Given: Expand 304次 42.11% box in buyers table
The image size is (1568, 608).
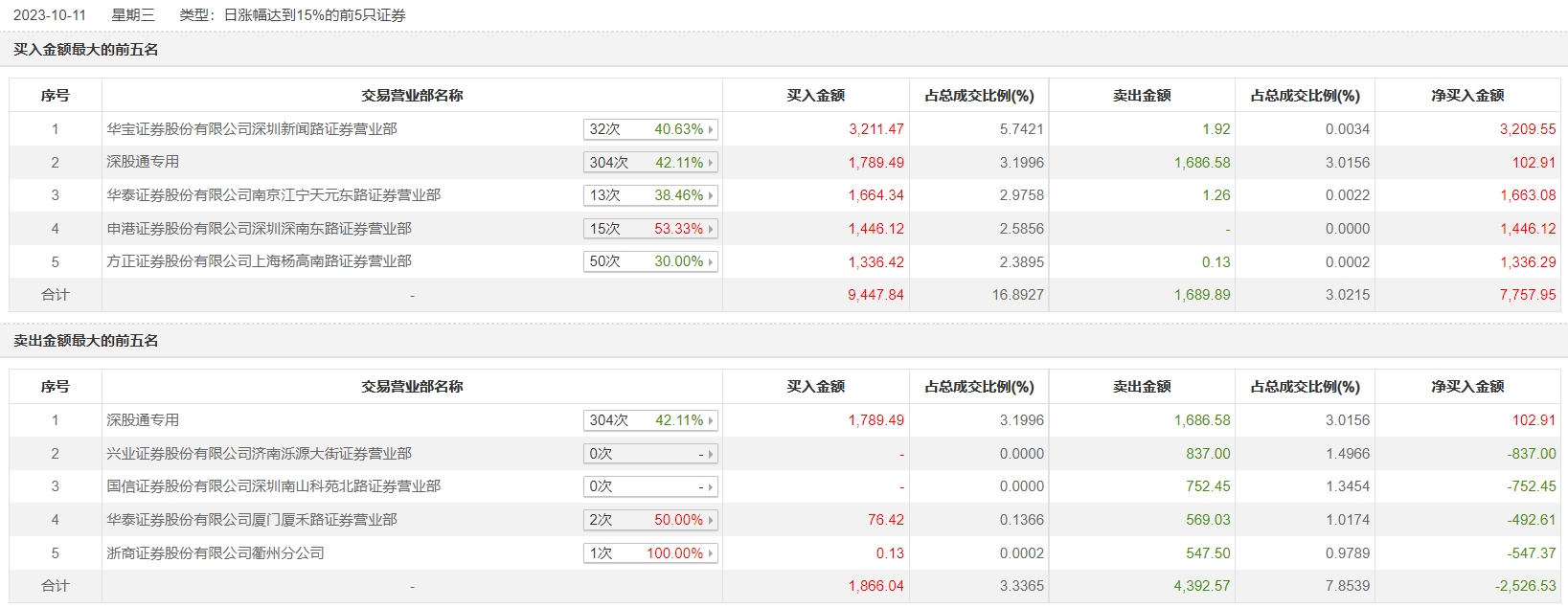Looking at the screenshot, I should point(650,163).
